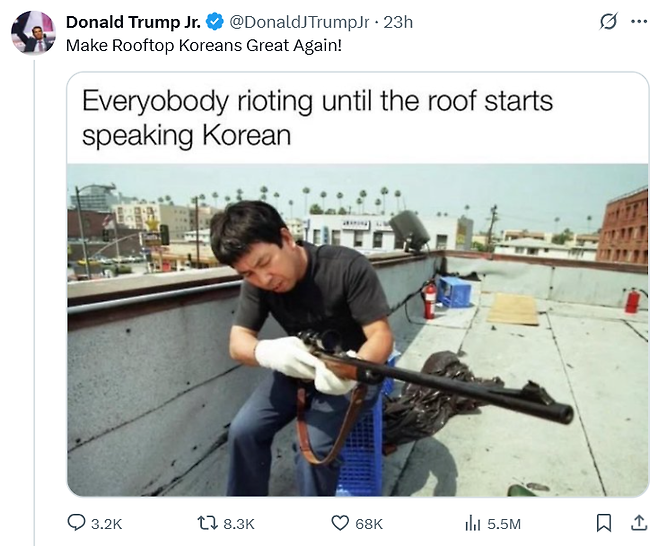Click the Donald Trump Jr. display name
The width and height of the screenshot is (658, 546).
133,22
